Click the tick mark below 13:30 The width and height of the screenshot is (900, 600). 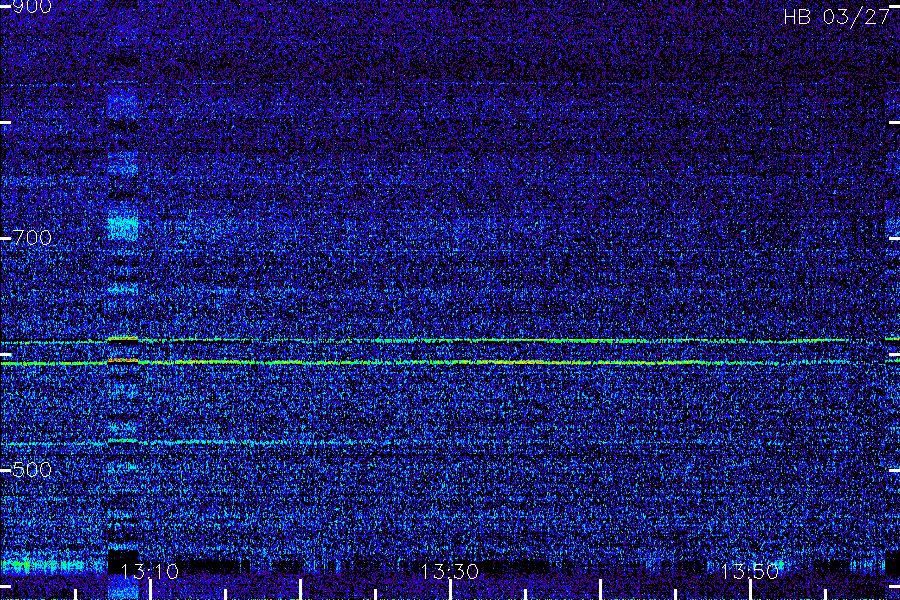point(451,590)
